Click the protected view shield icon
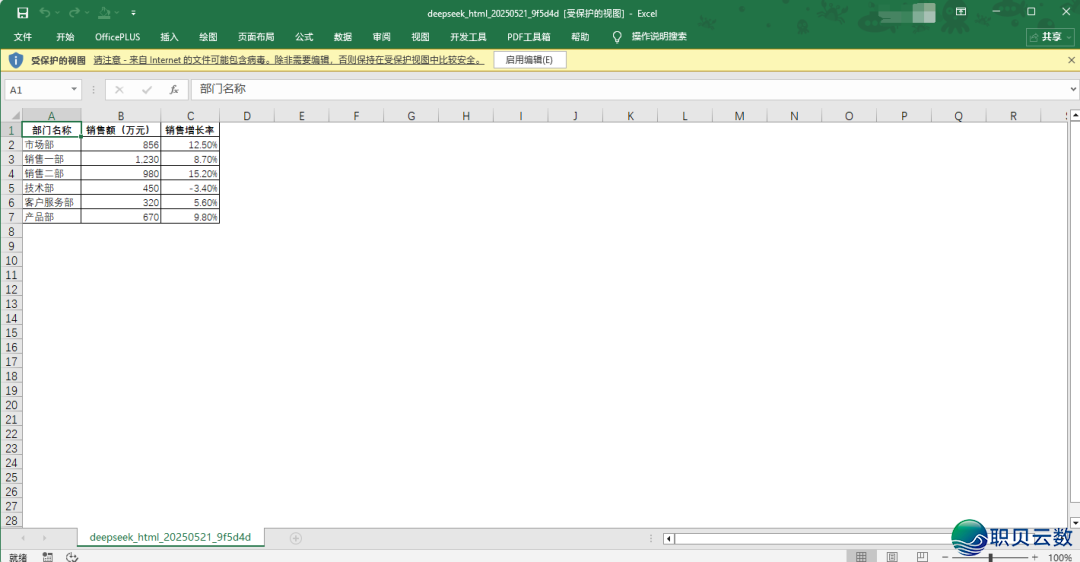Viewport: 1080px width, 562px height. (x=15, y=60)
